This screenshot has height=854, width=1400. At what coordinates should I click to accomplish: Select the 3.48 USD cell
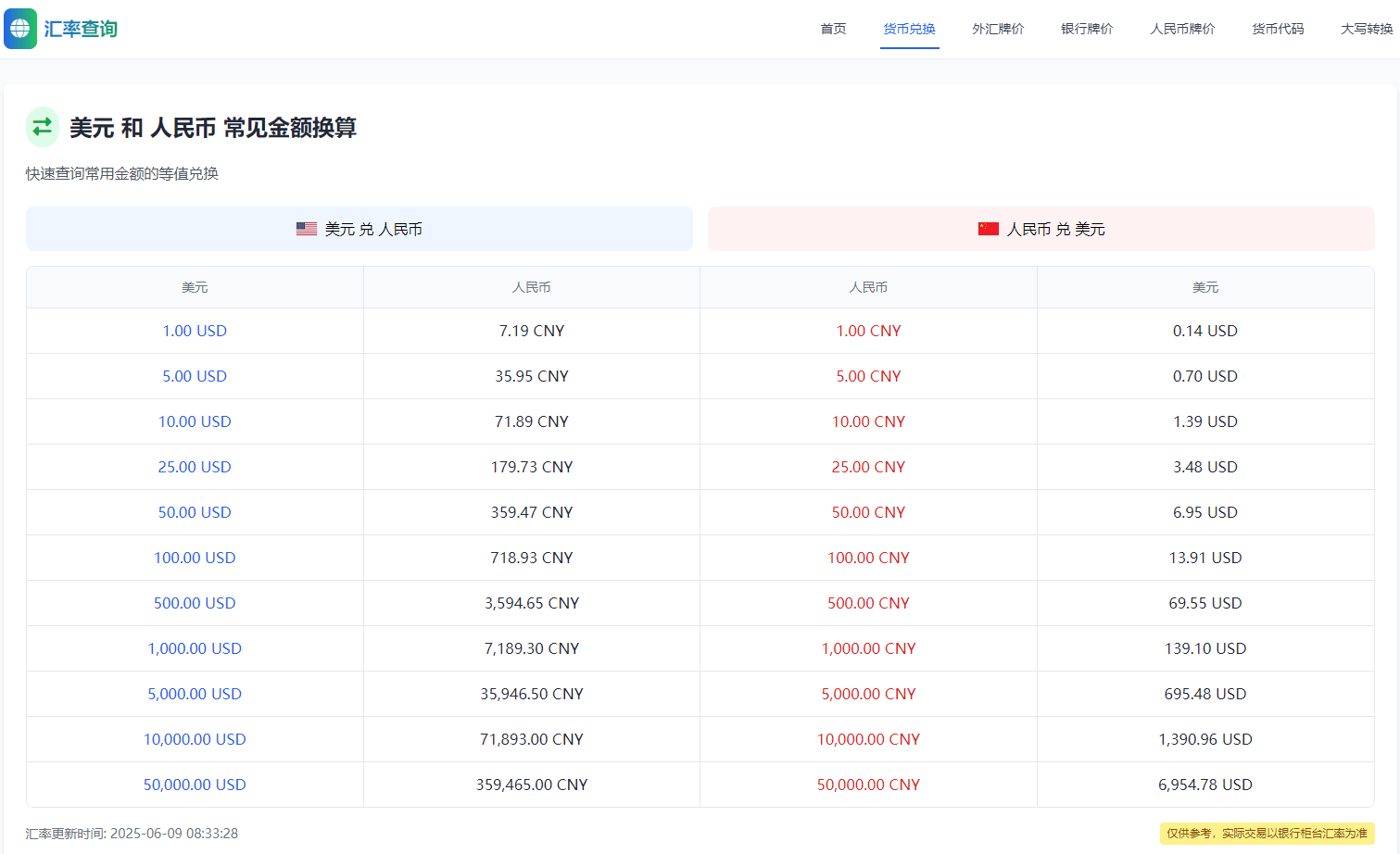(1205, 467)
